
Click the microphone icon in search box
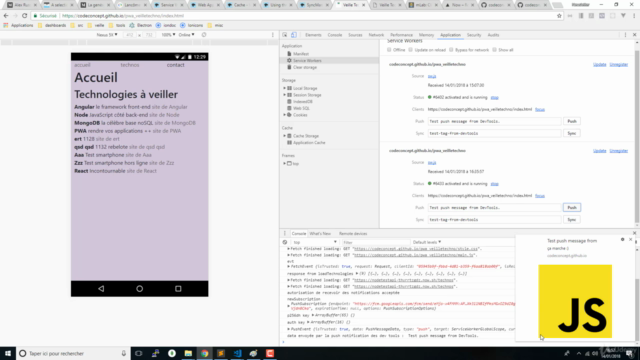pos(124,353)
